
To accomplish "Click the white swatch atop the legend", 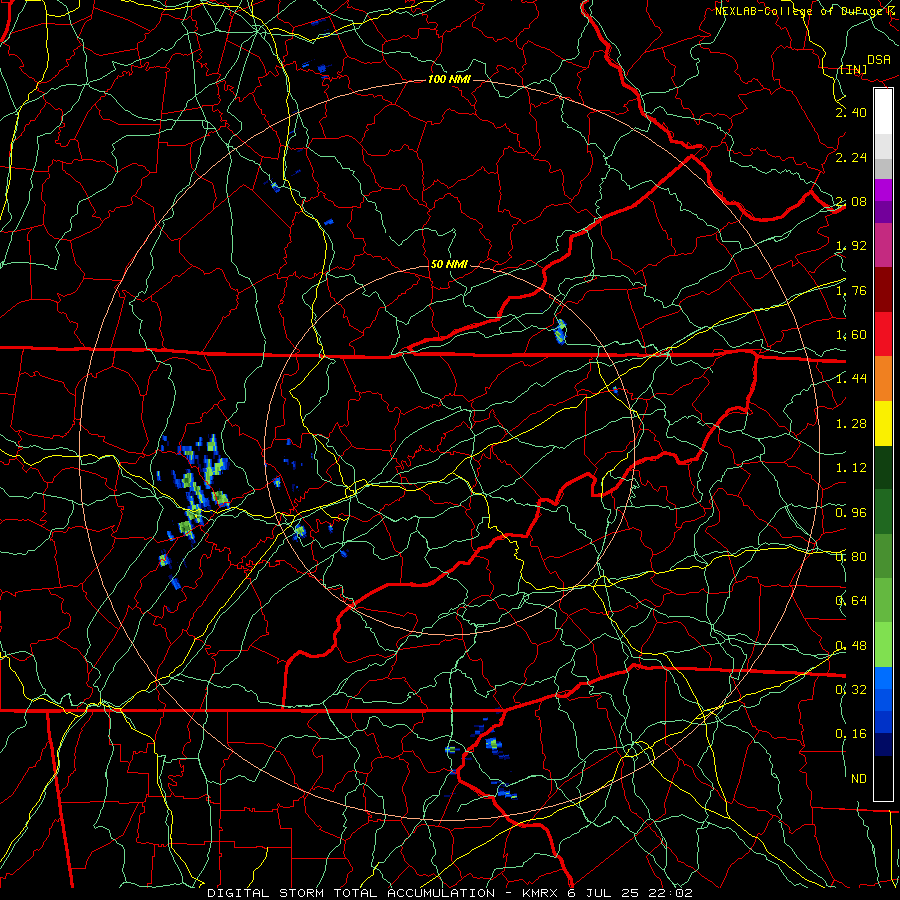I will point(883,112).
